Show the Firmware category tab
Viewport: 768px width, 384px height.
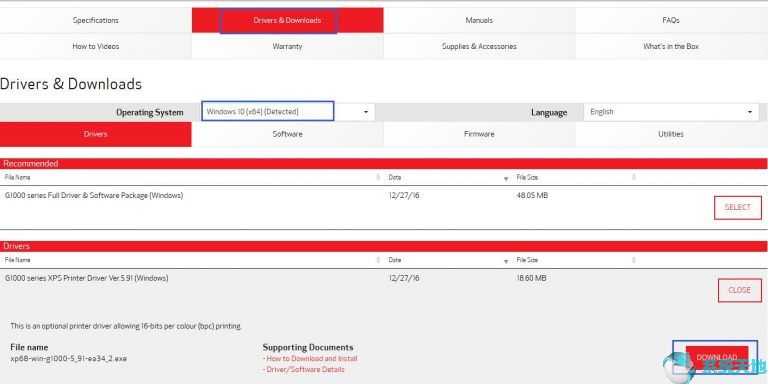[x=479, y=134]
